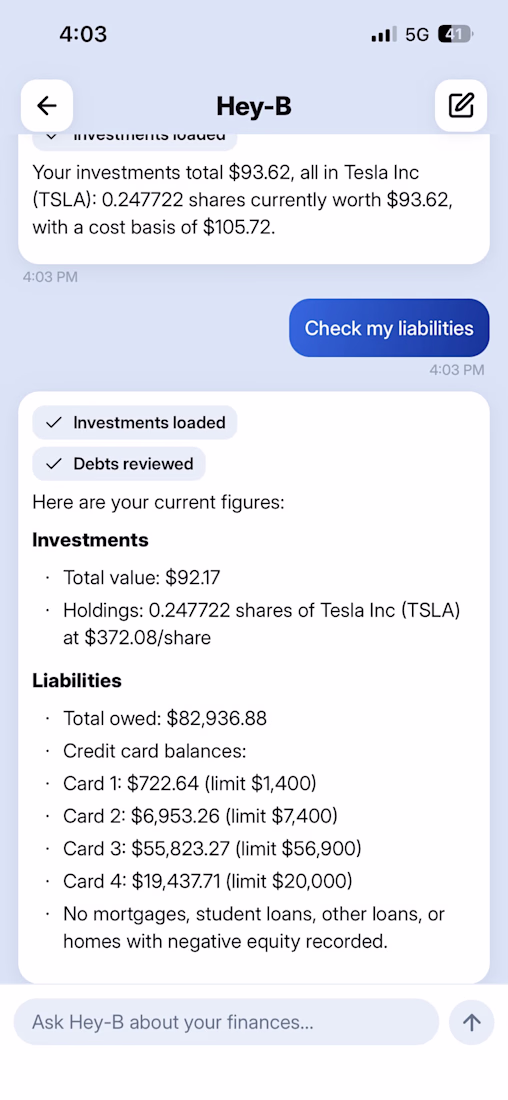The height and width of the screenshot is (1100, 508).
Task: Focus the Ask Hey-B about your finances field
Action: pyautogui.click(x=226, y=1022)
